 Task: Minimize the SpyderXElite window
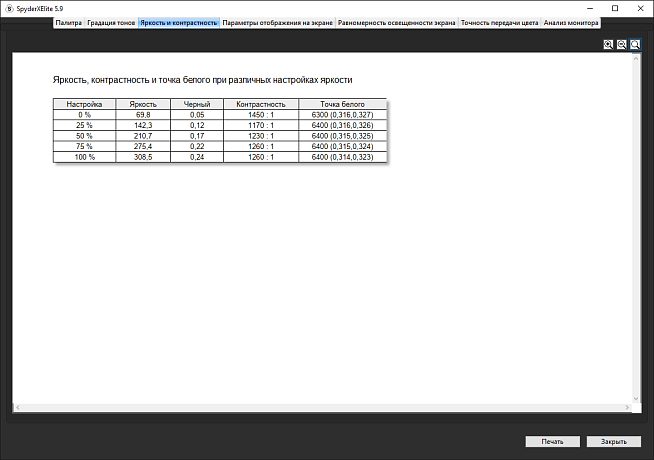[587, 7]
